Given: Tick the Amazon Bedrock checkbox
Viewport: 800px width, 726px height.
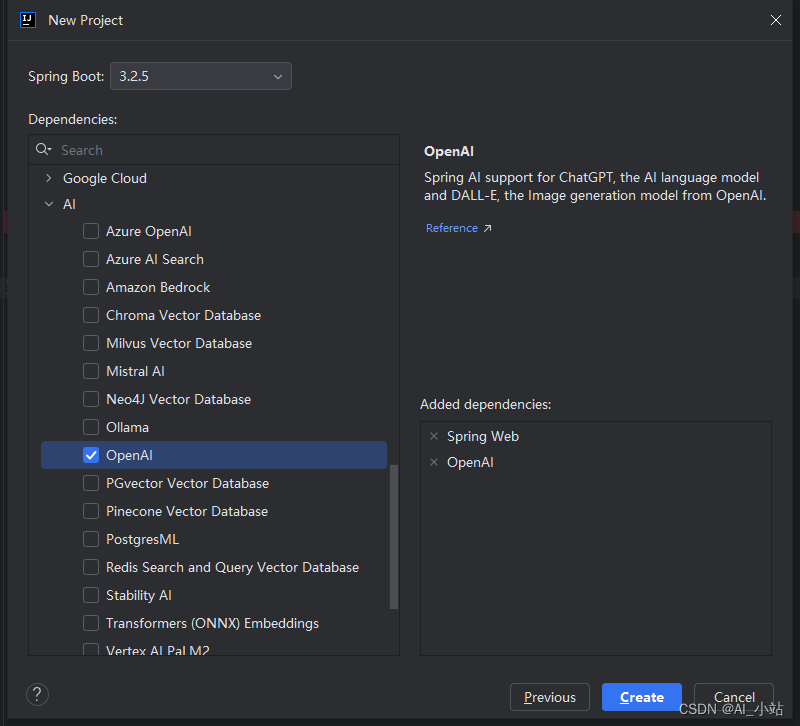Looking at the screenshot, I should point(91,287).
